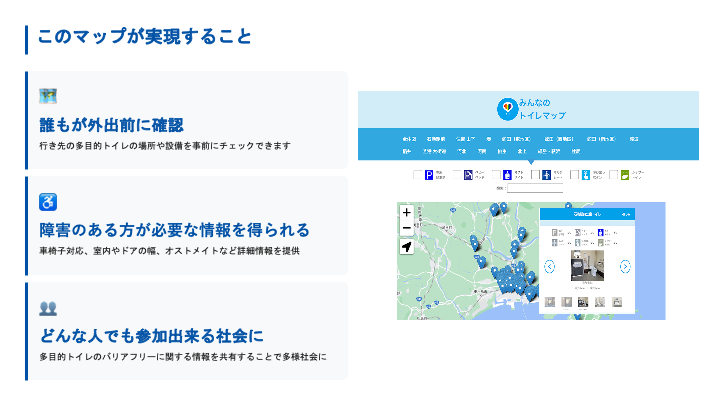Click the blue parking P filter icon
720x405 pixels.
coord(429,175)
